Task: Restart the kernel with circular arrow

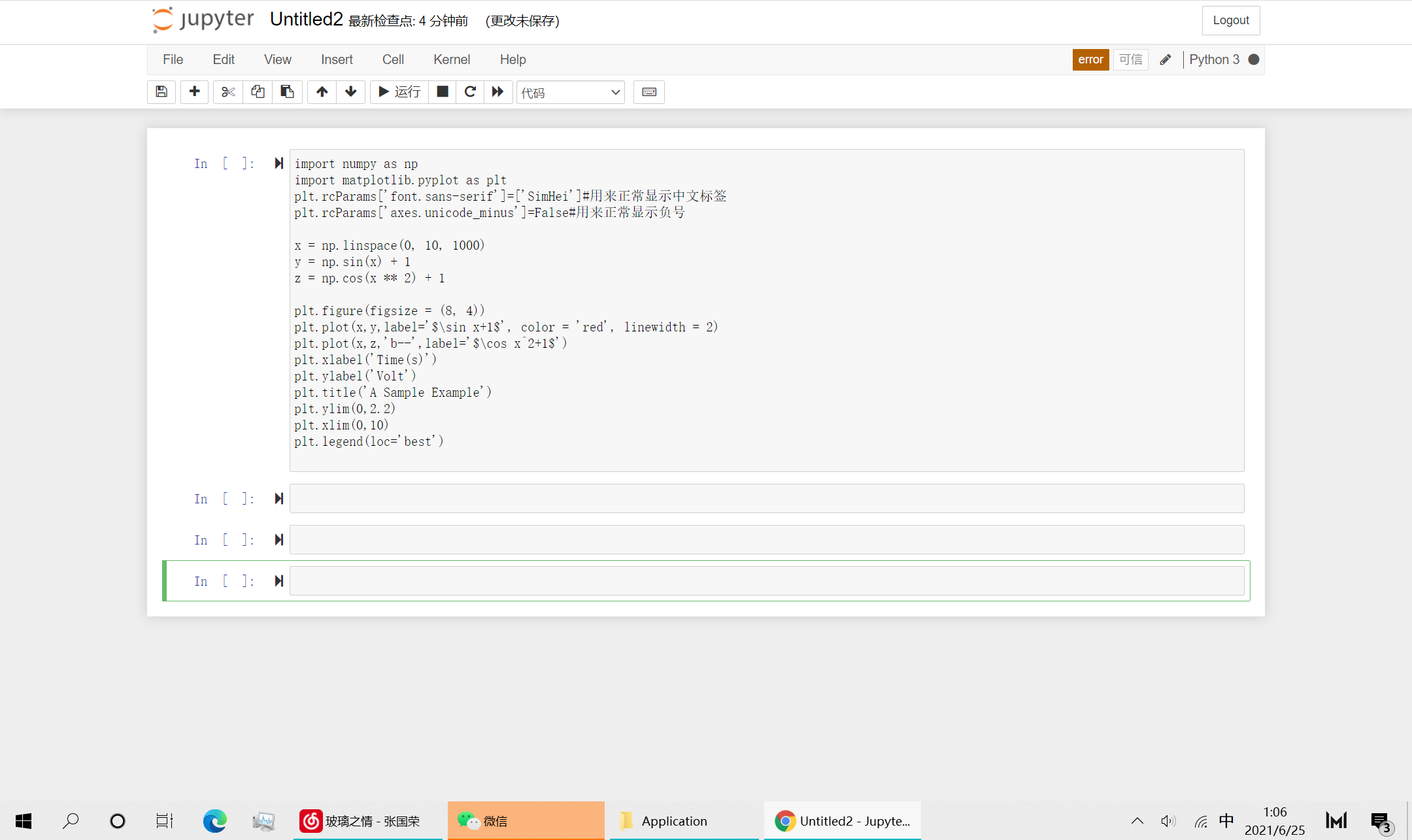Action: pos(470,92)
